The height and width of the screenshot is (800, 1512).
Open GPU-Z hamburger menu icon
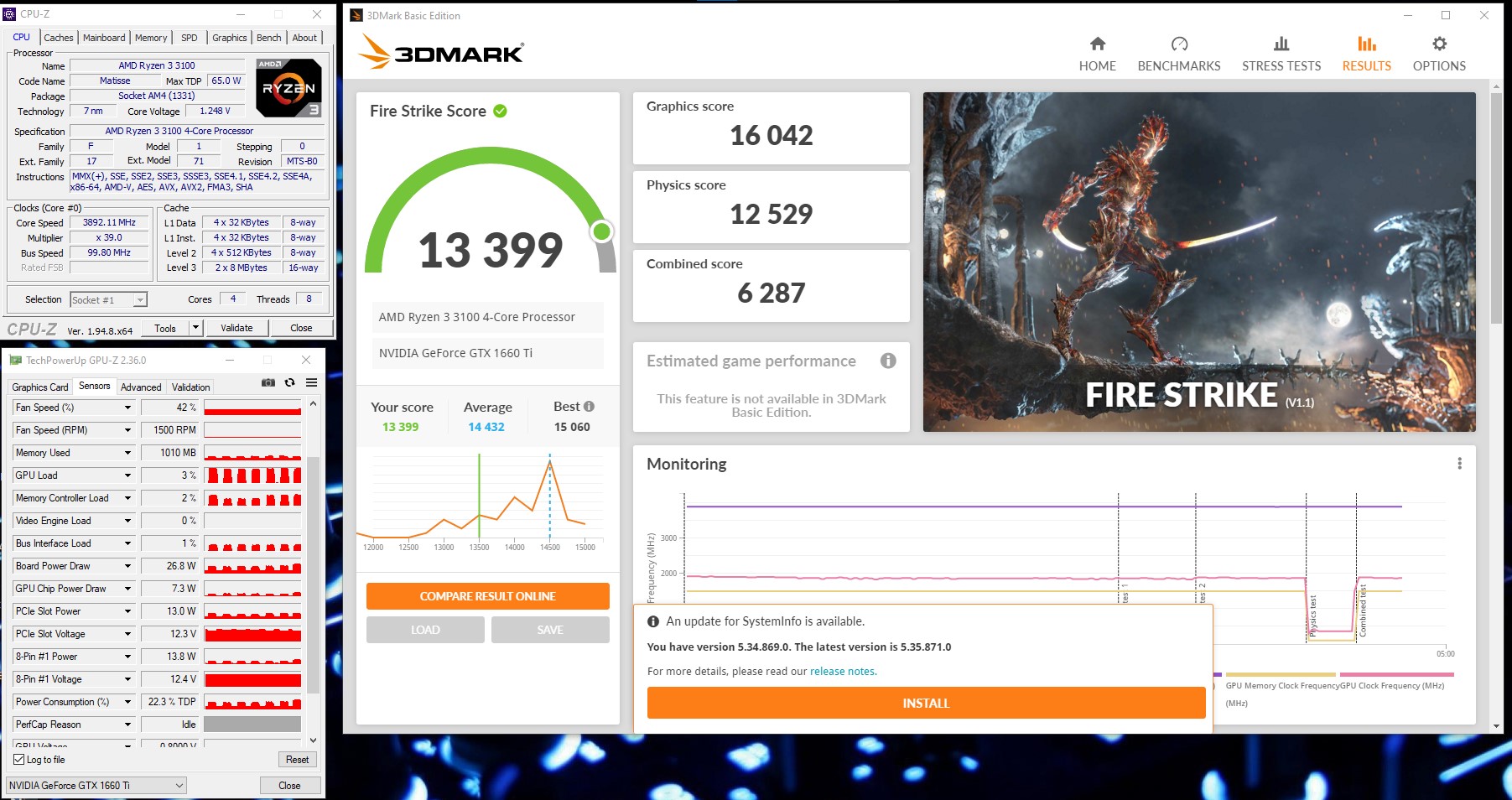[311, 382]
